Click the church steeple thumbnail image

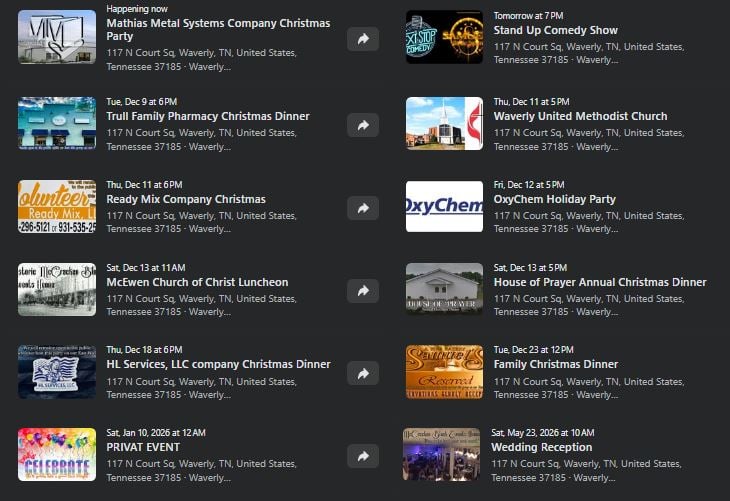[444, 123]
